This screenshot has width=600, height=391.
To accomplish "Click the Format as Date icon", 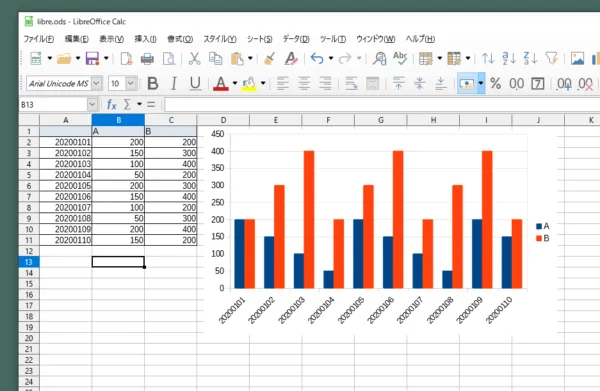I will (538, 83).
